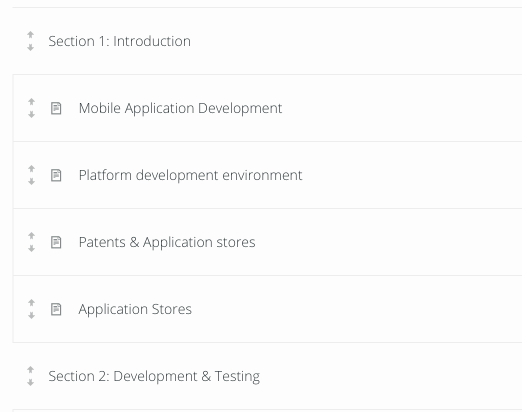Click the up arrow beside Section 2: Development & Testing
This screenshot has width=522, height=412.
30,370
